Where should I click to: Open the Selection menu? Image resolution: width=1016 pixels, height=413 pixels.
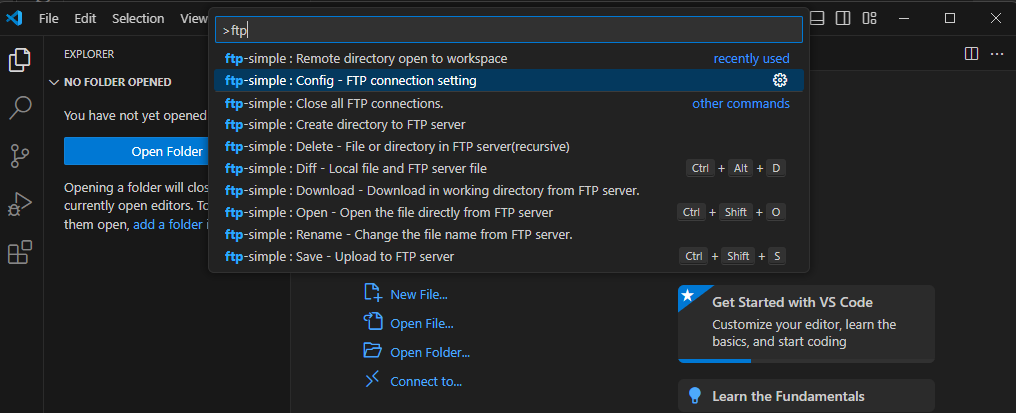(x=138, y=18)
